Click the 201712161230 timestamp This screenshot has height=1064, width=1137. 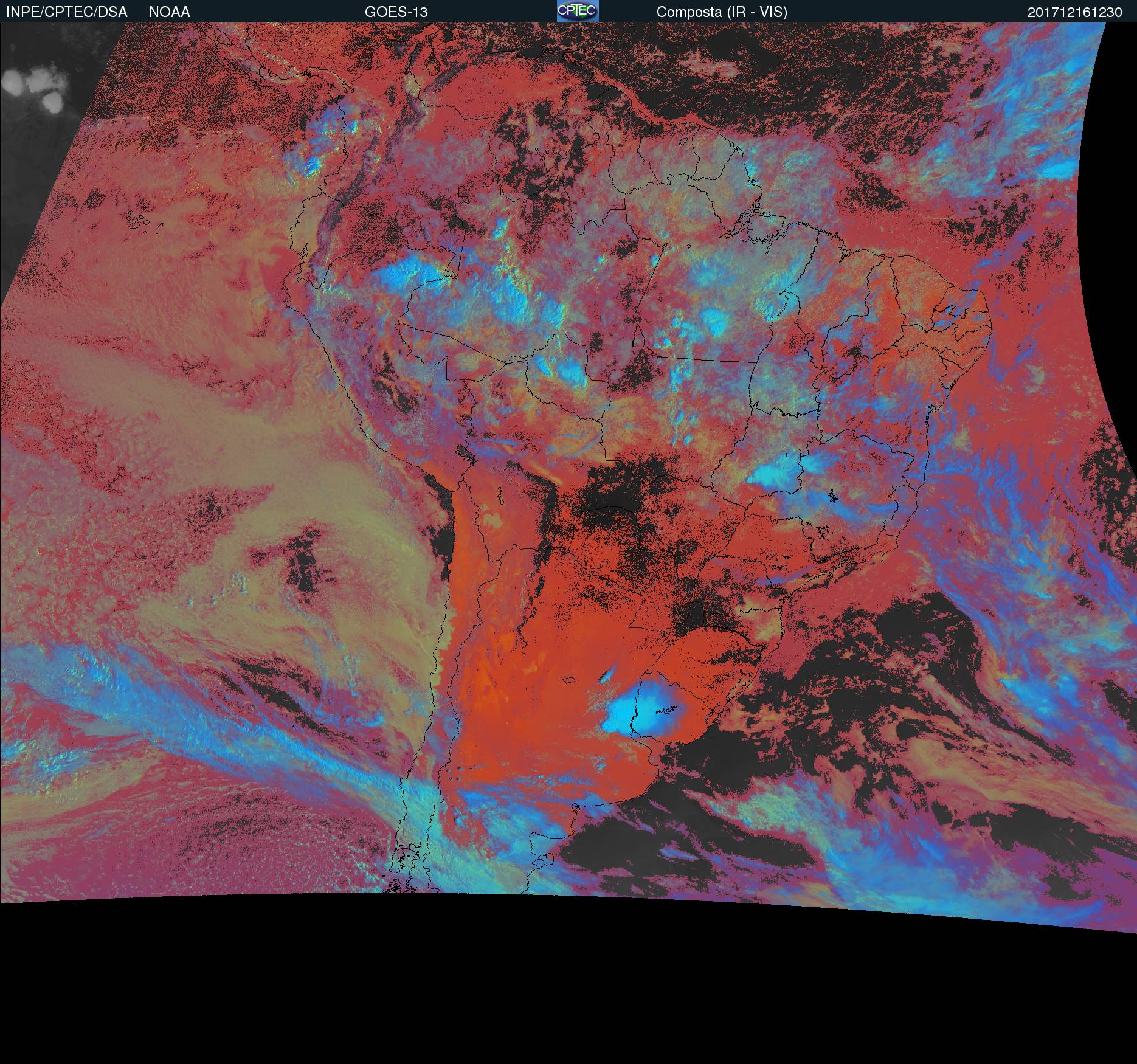click(1074, 12)
